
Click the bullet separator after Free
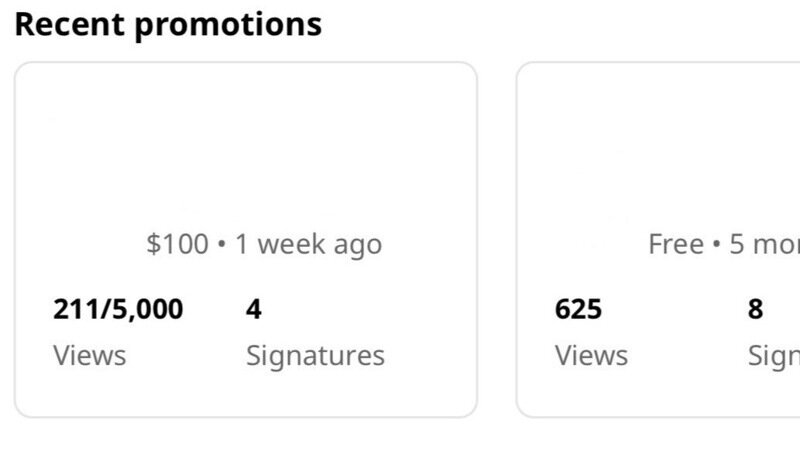pos(716,244)
